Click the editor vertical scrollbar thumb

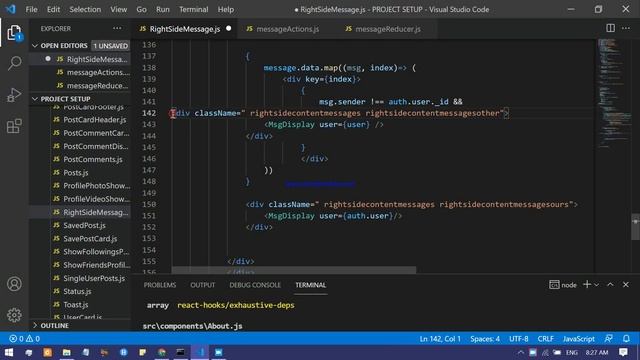(x=635, y=227)
